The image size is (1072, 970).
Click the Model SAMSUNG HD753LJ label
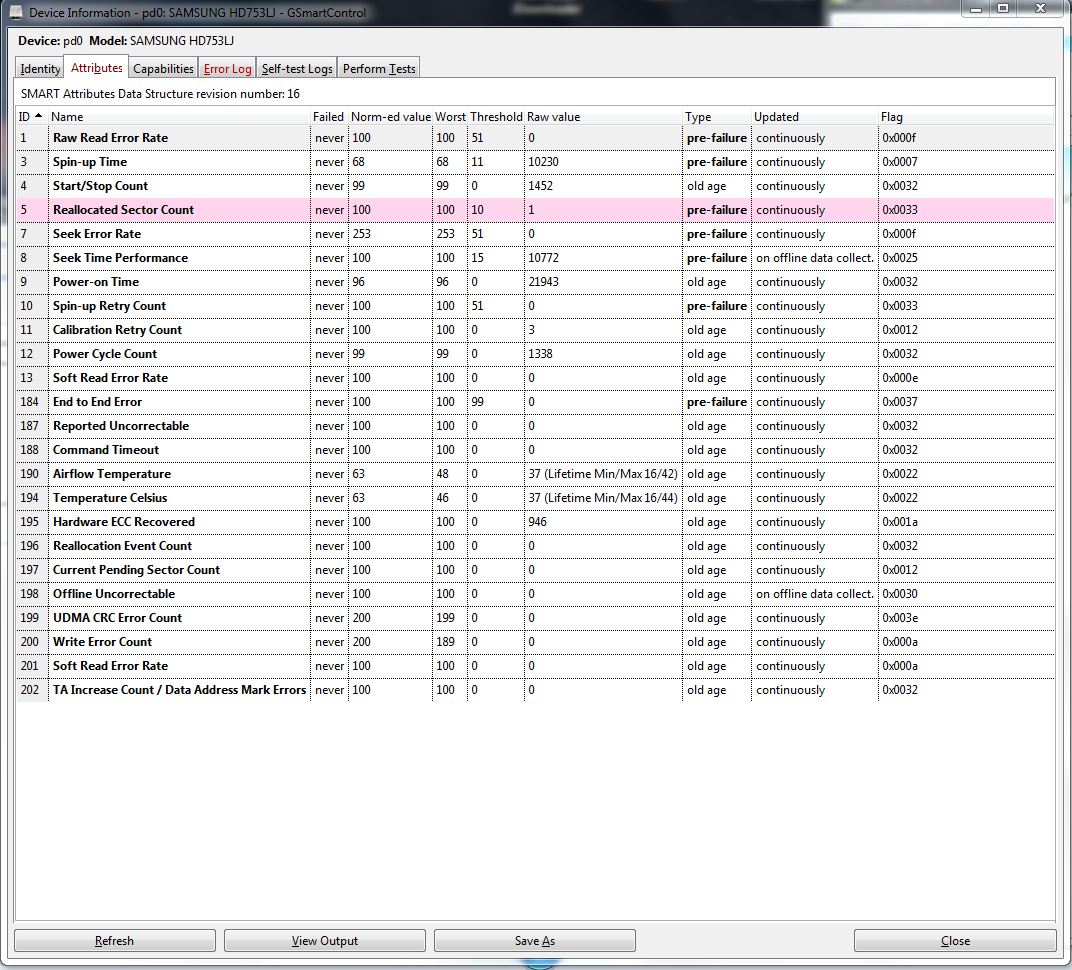point(161,40)
